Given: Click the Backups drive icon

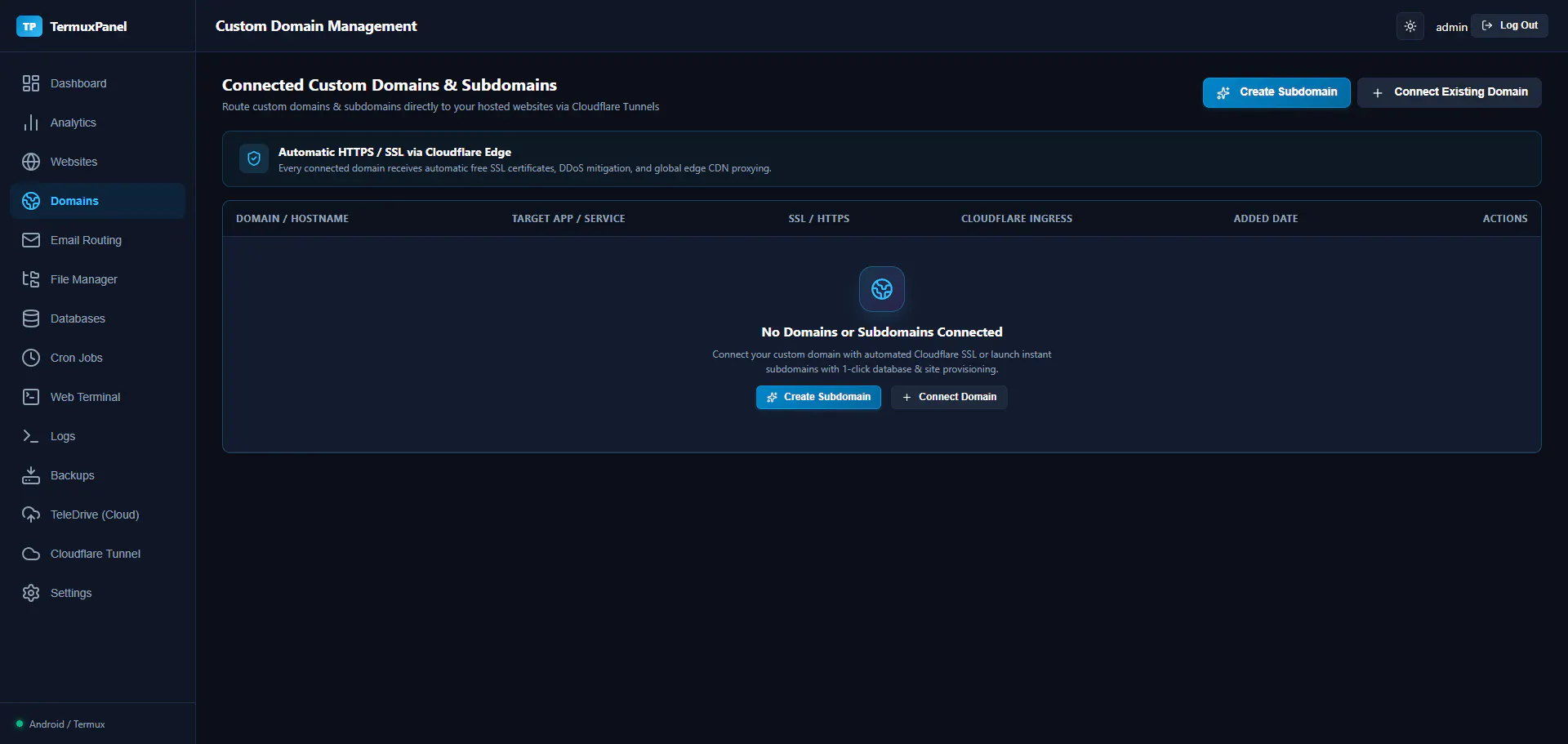Looking at the screenshot, I should click(31, 475).
